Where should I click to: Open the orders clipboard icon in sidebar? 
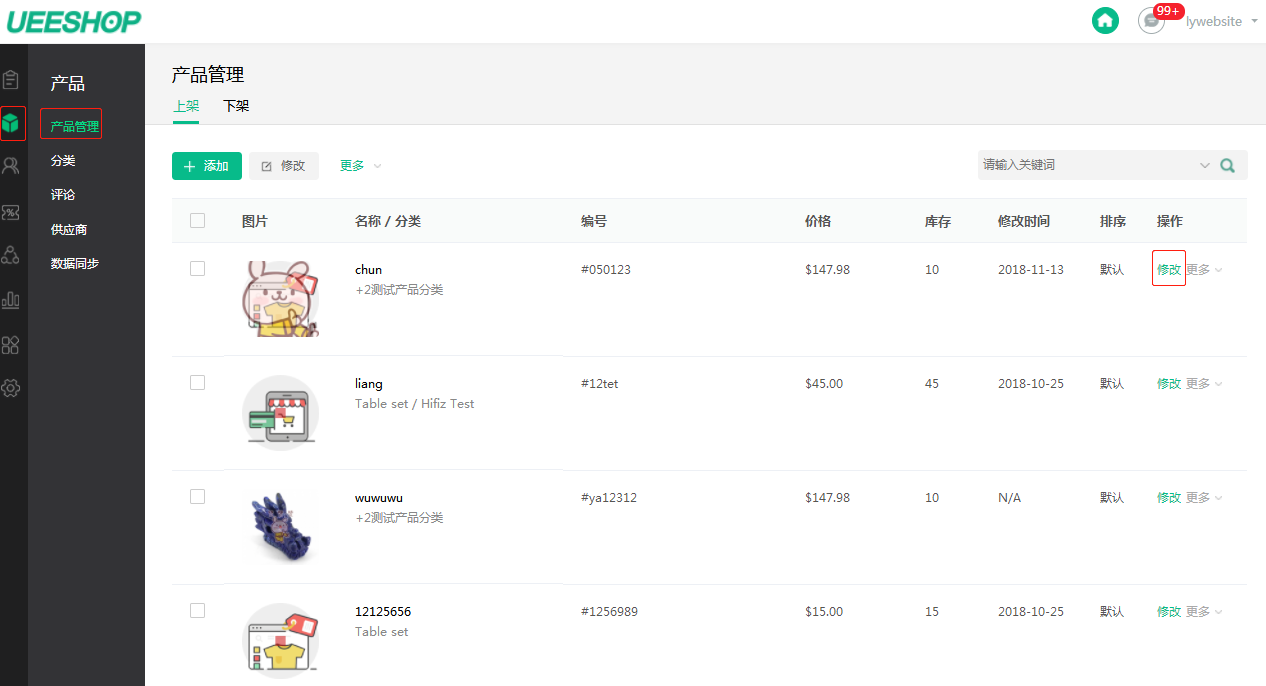tap(11, 79)
